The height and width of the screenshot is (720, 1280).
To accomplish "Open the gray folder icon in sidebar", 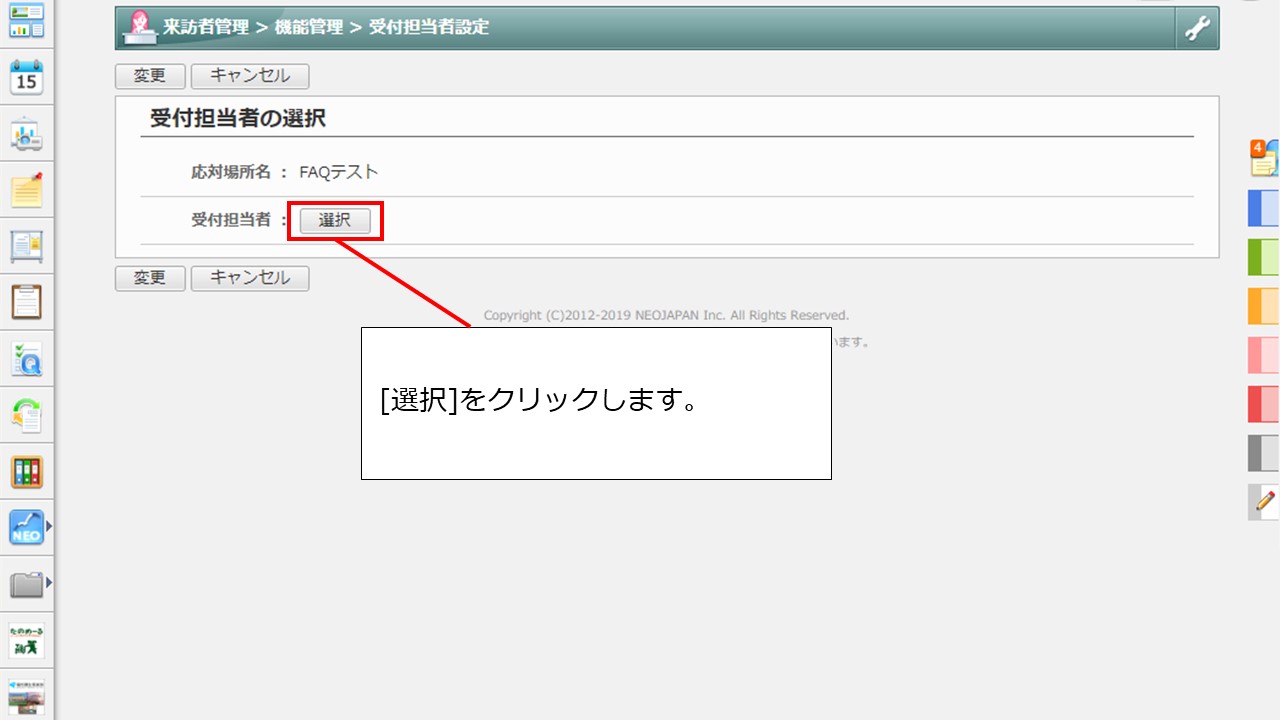I will (x=26, y=584).
